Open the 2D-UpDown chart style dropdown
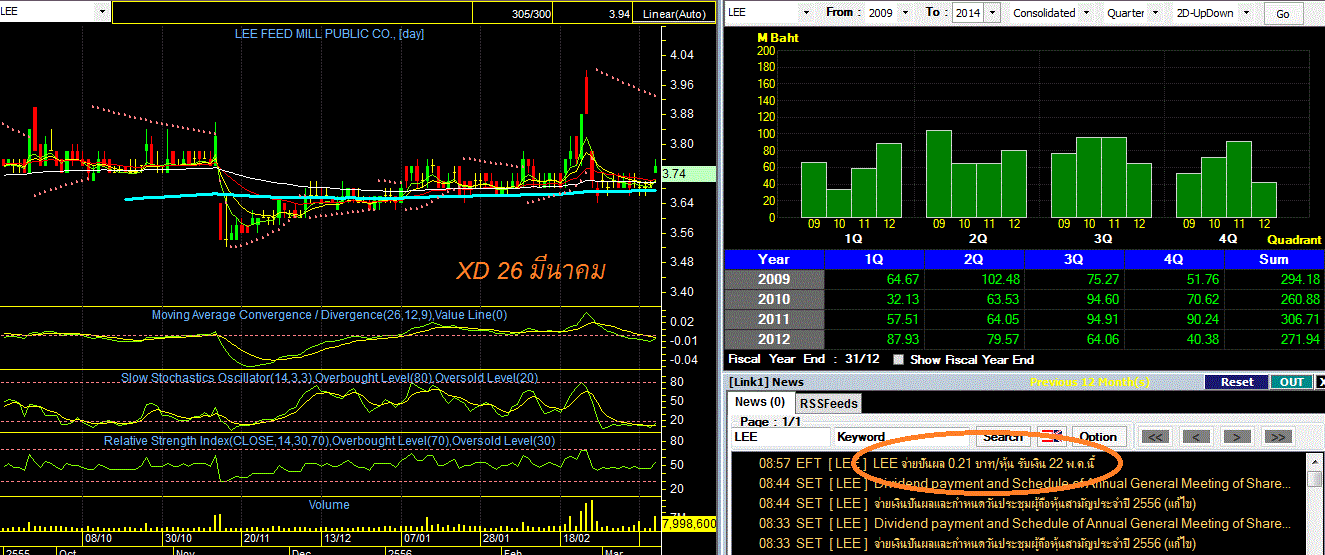Viewport: 1325px width, 555px height. [x=1246, y=12]
